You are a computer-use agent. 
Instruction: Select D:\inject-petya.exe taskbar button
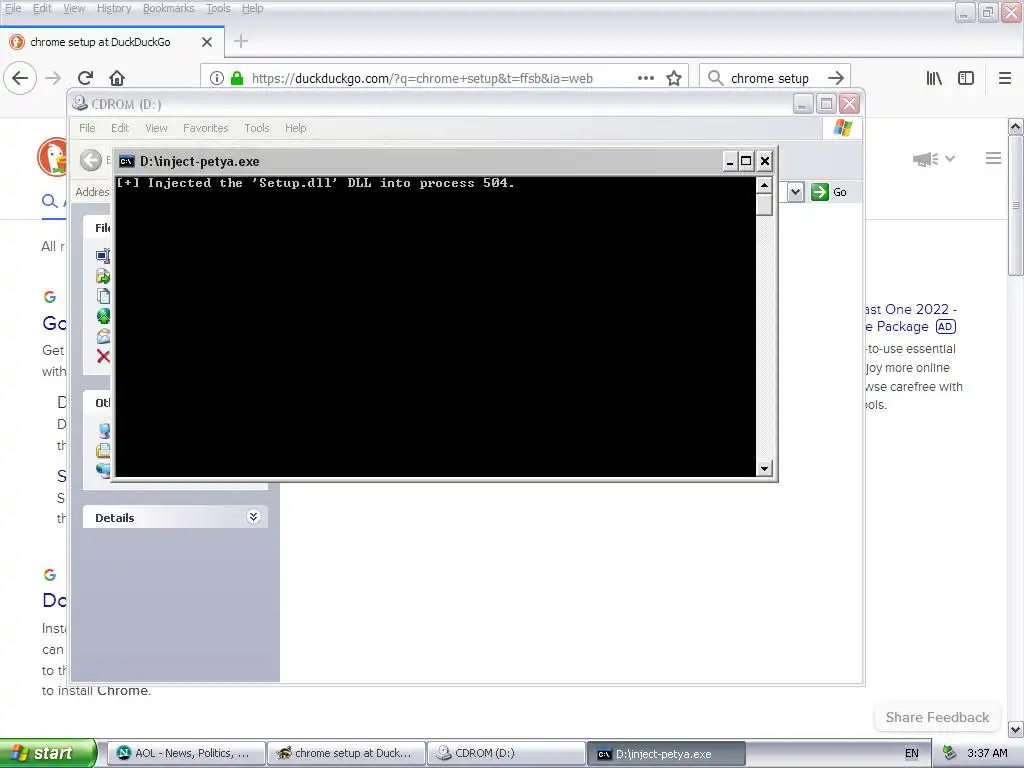point(666,754)
